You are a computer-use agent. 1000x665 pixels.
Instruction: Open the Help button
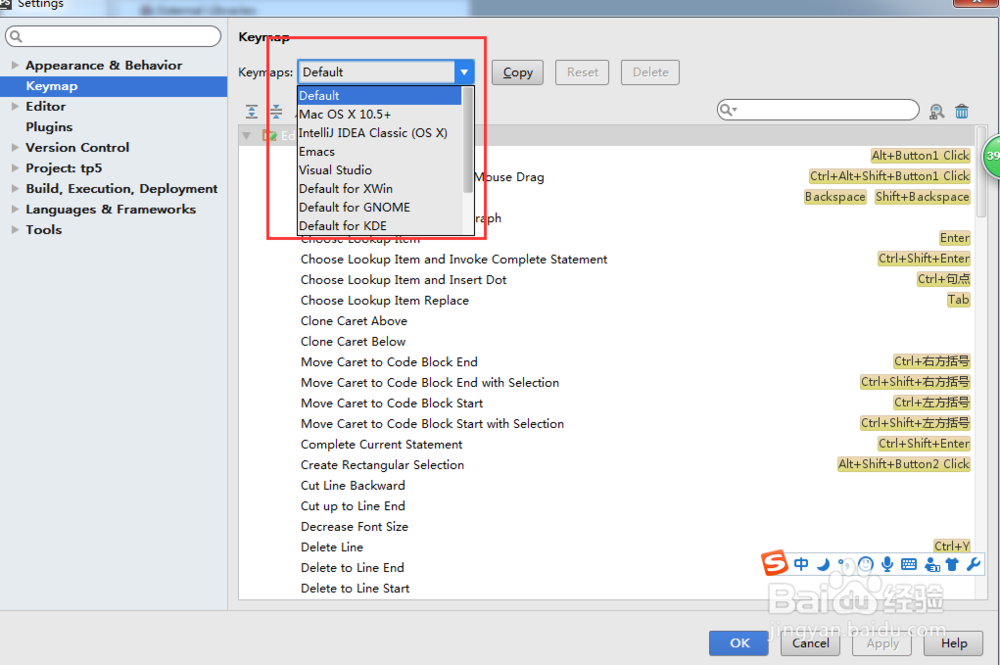coord(953,643)
